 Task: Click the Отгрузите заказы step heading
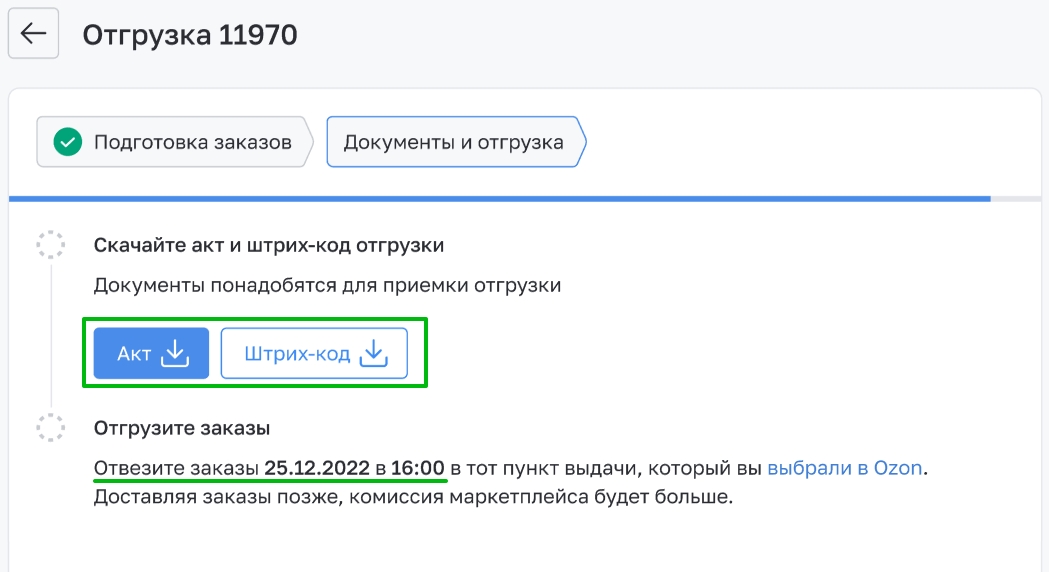click(182, 428)
